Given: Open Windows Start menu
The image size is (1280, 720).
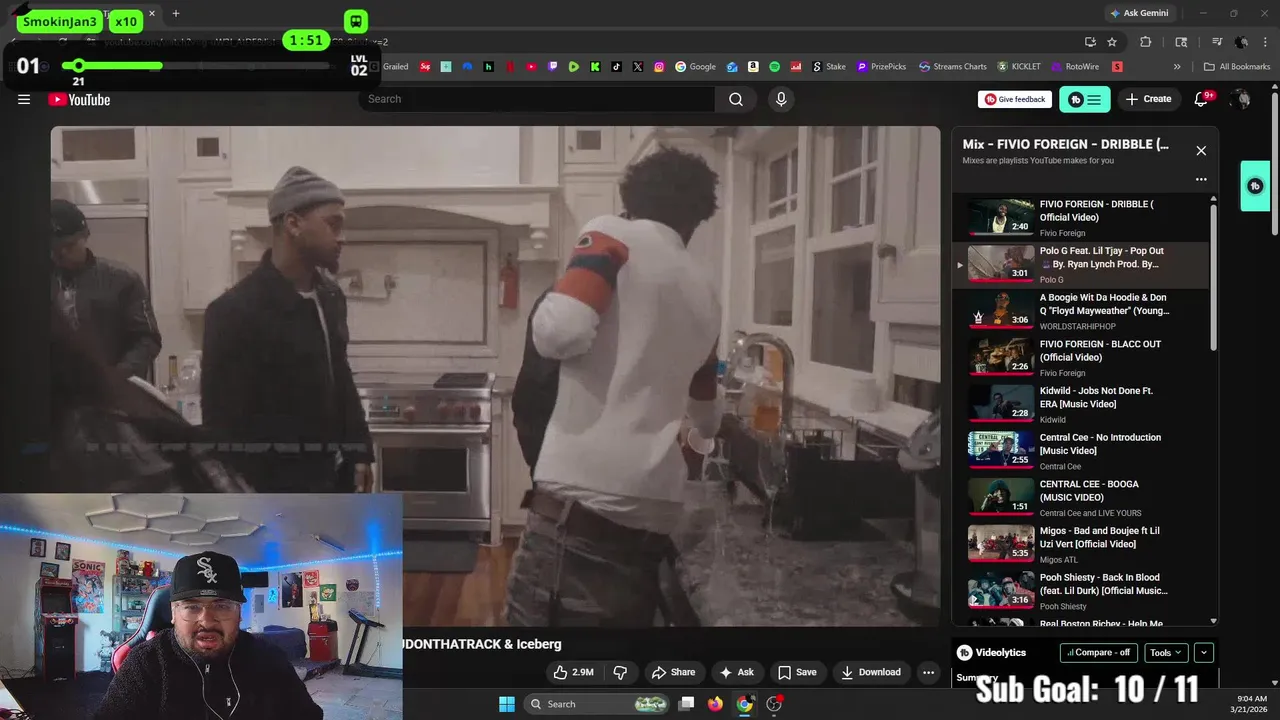Looking at the screenshot, I should pos(507,704).
